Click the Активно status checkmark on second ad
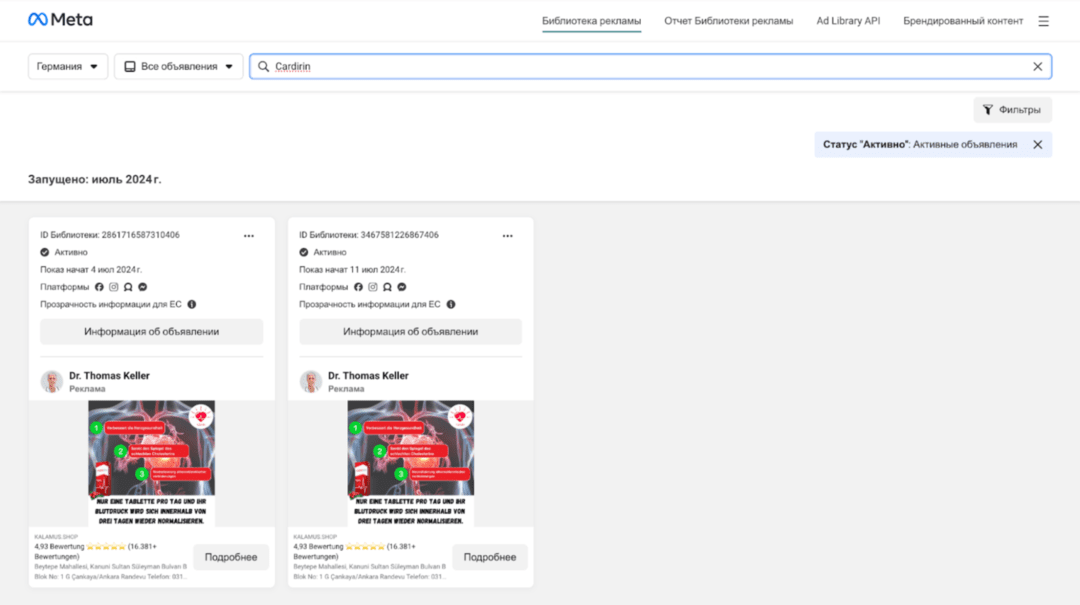 (x=303, y=252)
